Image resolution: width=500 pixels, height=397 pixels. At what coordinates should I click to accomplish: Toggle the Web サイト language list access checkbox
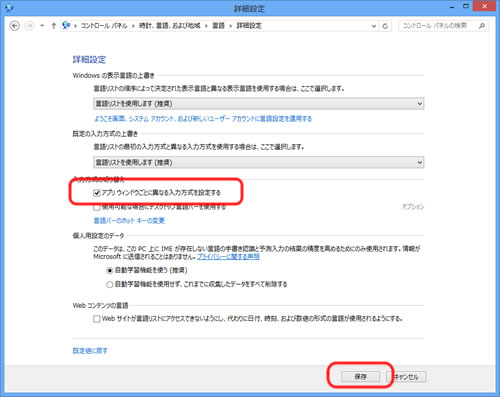pos(97,319)
